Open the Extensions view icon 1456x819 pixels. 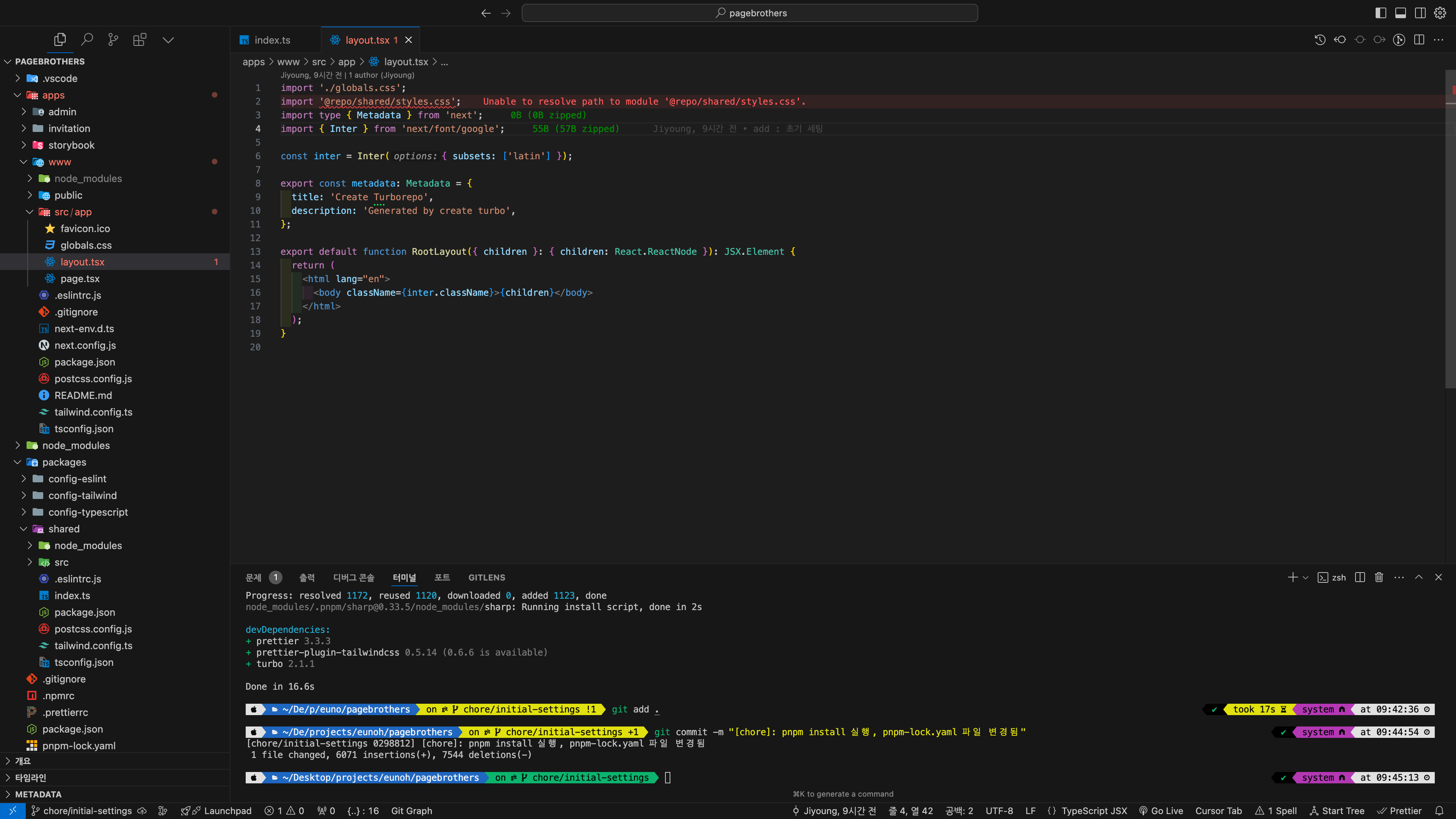139,39
